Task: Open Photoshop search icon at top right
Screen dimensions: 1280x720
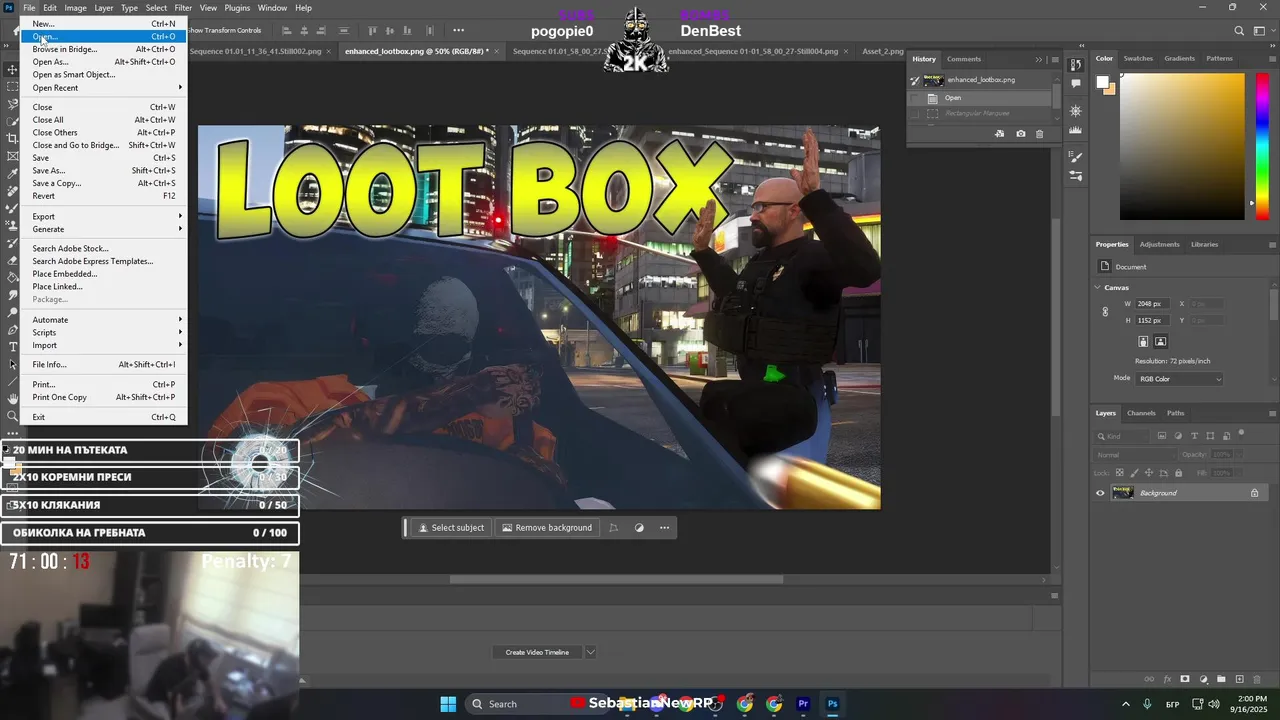Action: [x=1239, y=31]
